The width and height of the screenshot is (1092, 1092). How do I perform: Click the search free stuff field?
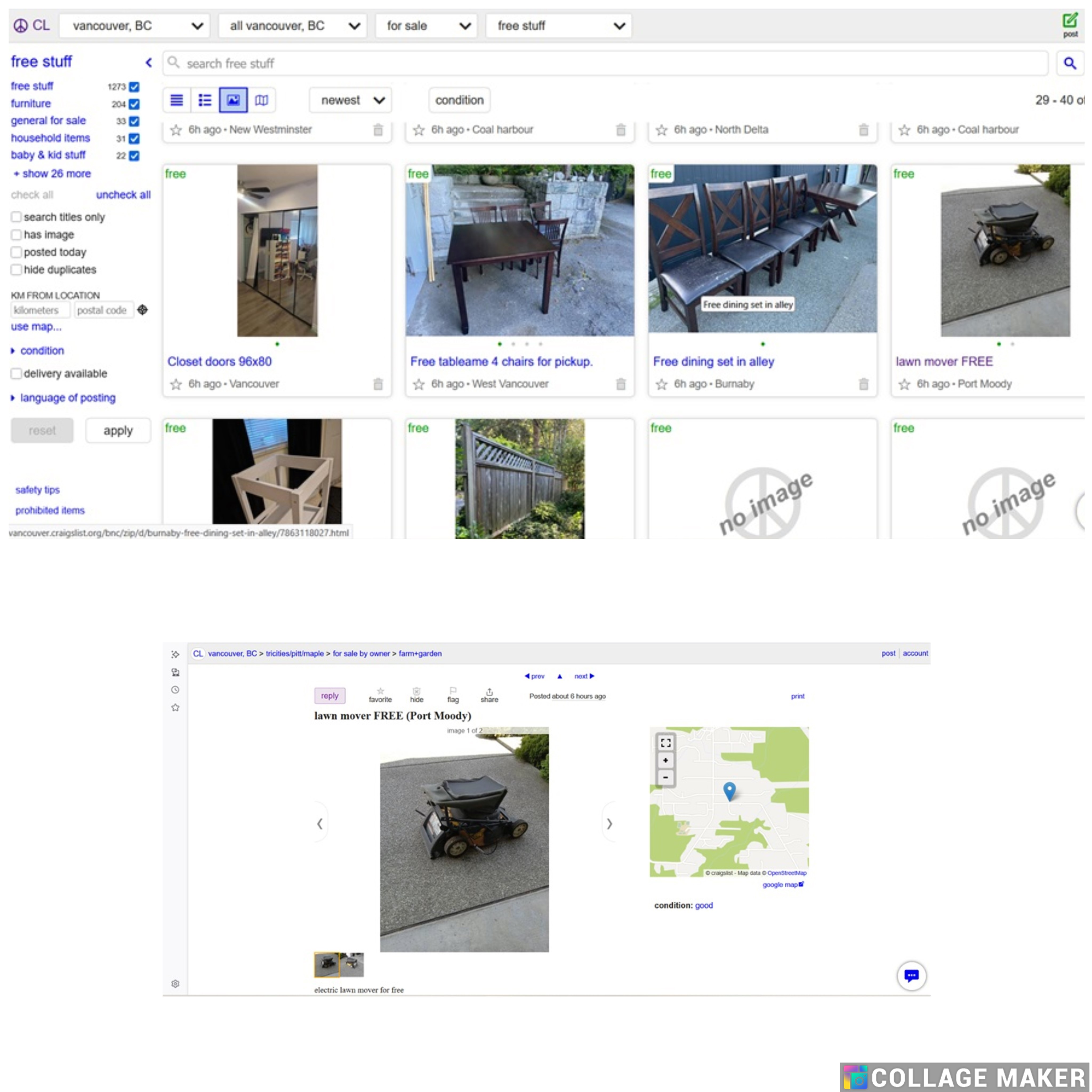pyautogui.click(x=605, y=63)
